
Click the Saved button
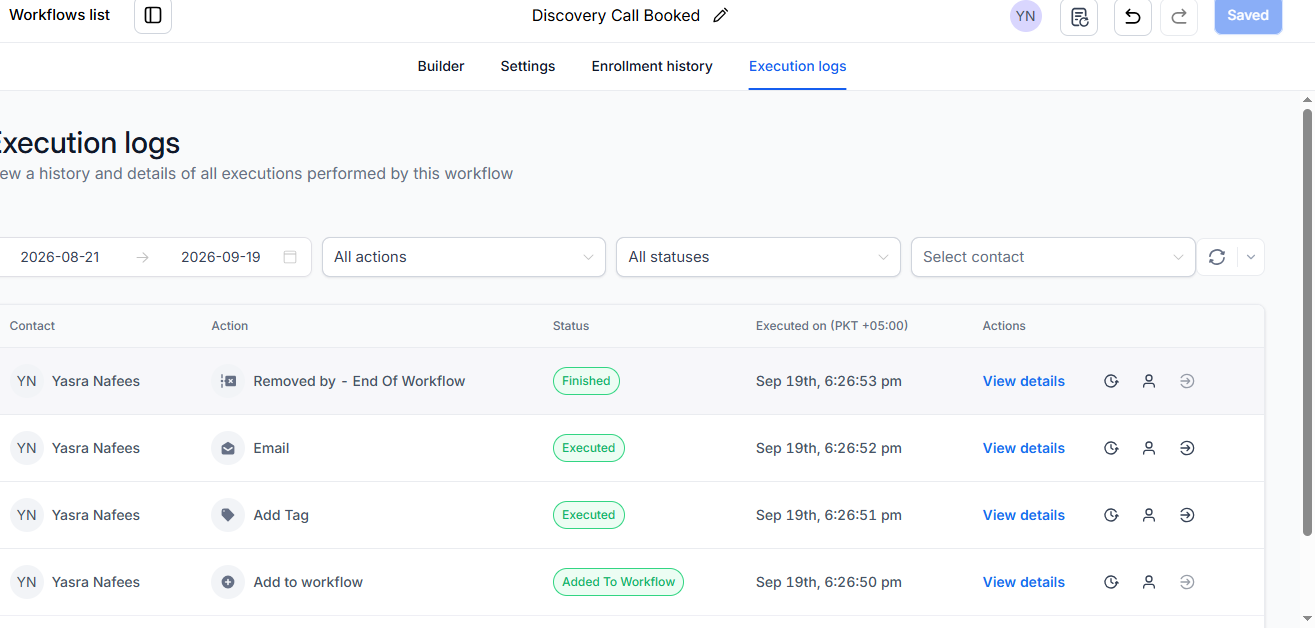point(1248,16)
